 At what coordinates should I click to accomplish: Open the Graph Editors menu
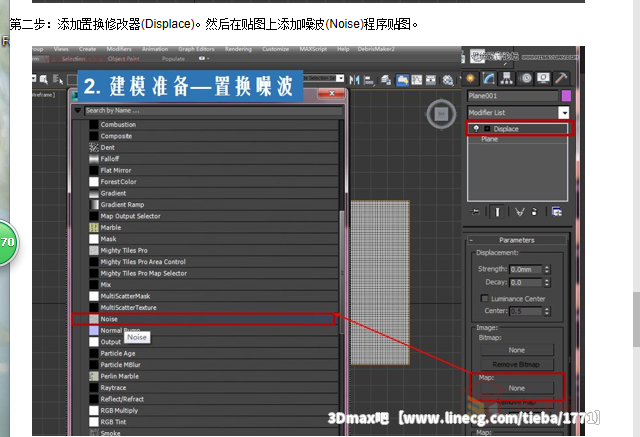pyautogui.click(x=196, y=49)
